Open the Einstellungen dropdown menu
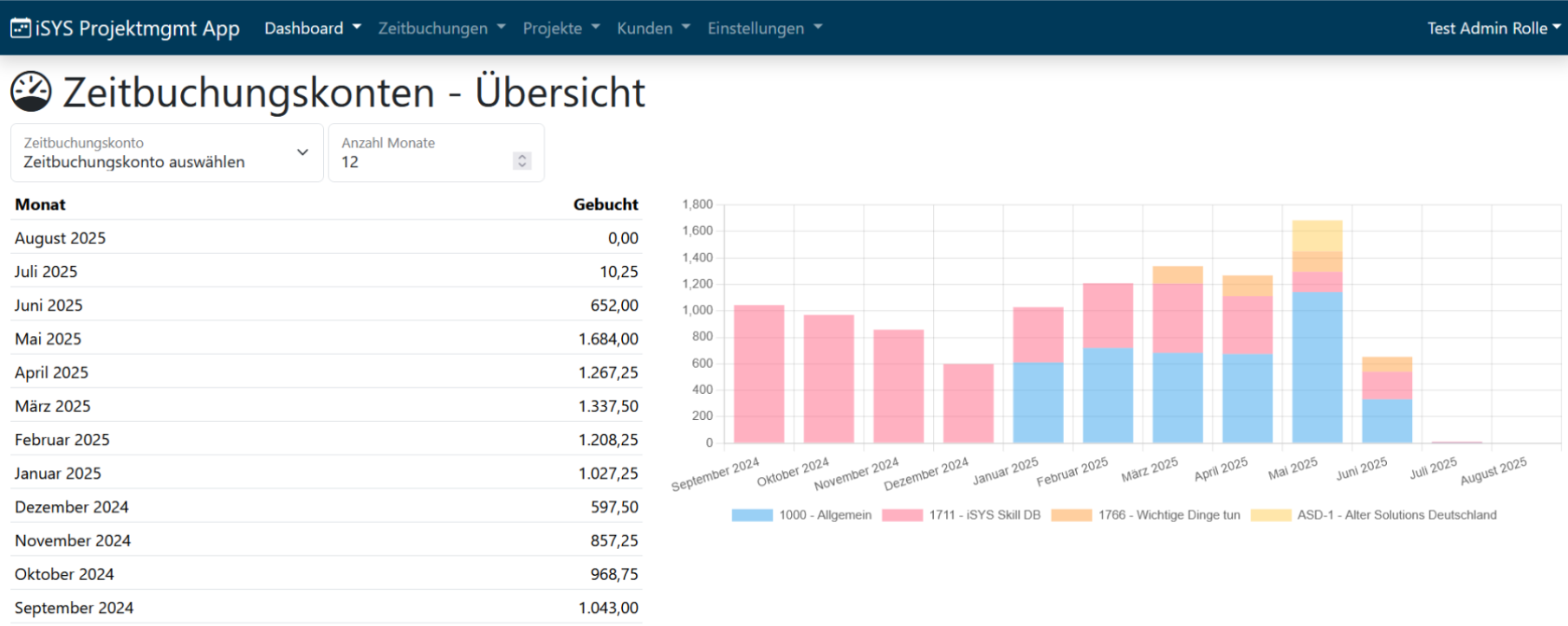The height and width of the screenshot is (626, 1568). pos(764,29)
